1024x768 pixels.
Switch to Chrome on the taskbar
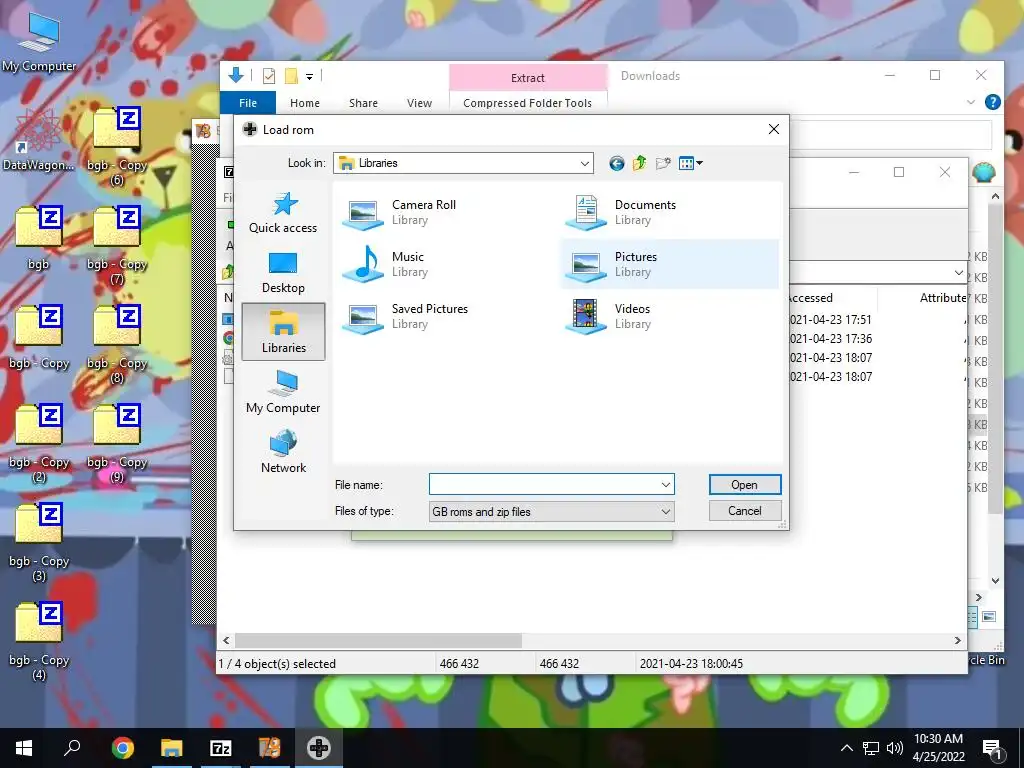122,748
